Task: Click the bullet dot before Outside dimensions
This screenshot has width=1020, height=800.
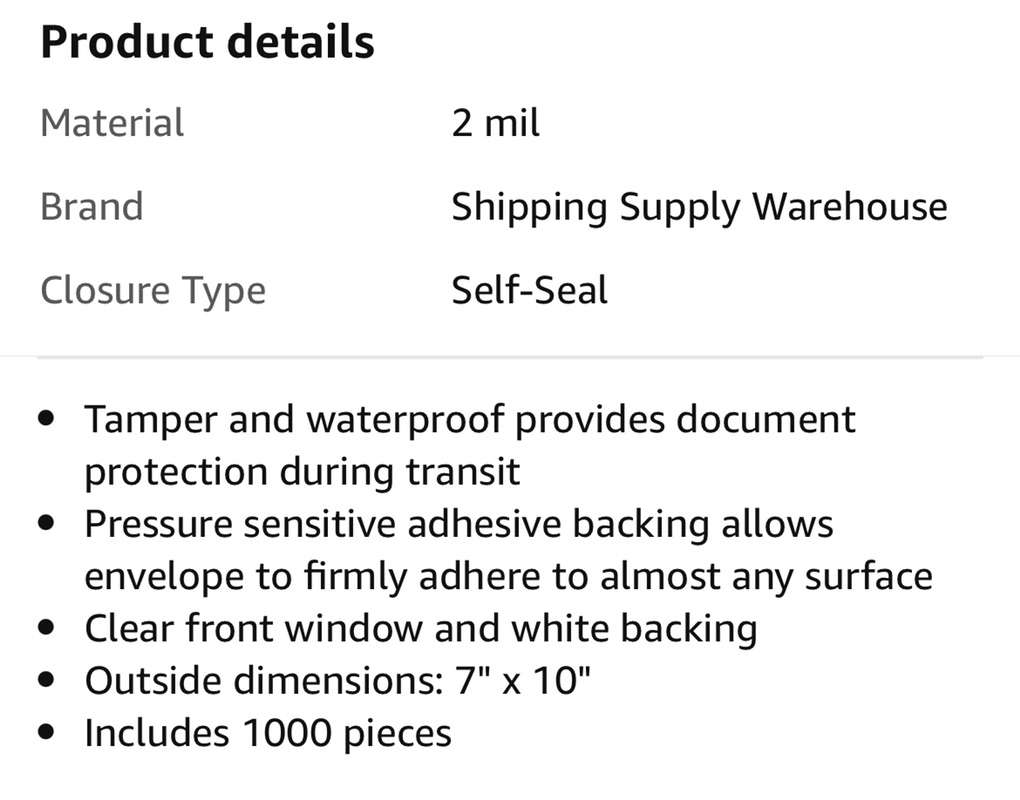Action: (46, 681)
